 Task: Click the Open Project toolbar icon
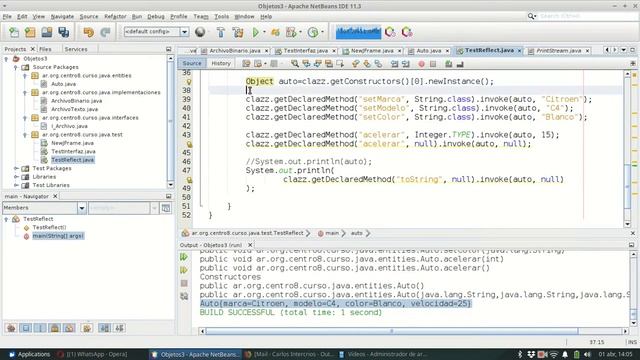pyautogui.click(x=47, y=32)
